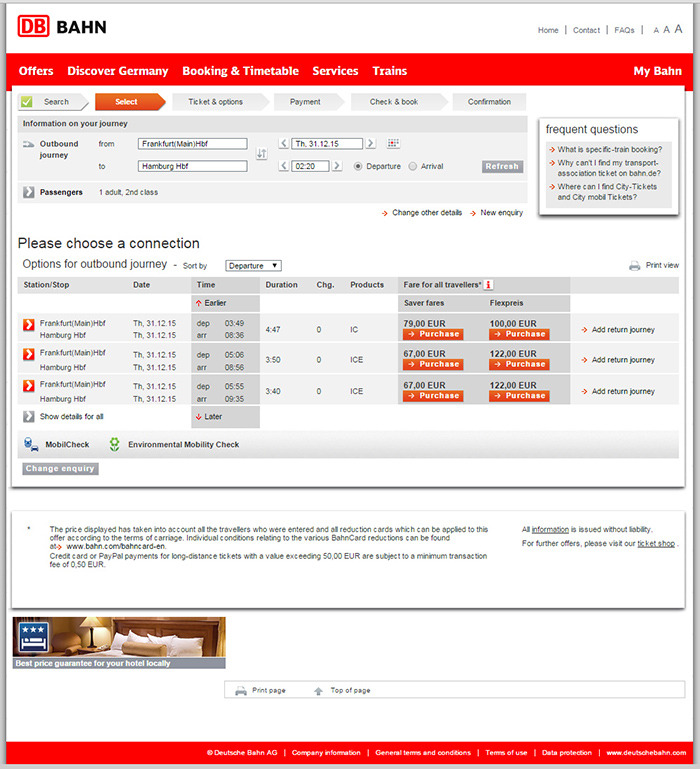Open the Sort by Departure dropdown

pyautogui.click(x=253, y=265)
